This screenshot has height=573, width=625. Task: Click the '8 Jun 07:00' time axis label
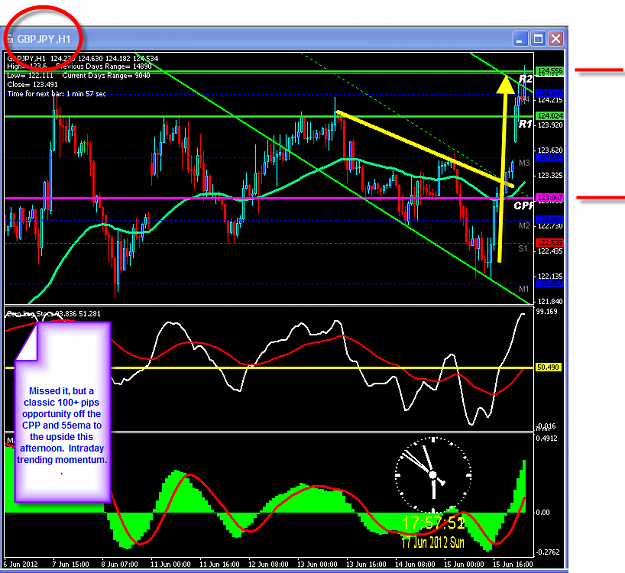[x=120, y=564]
